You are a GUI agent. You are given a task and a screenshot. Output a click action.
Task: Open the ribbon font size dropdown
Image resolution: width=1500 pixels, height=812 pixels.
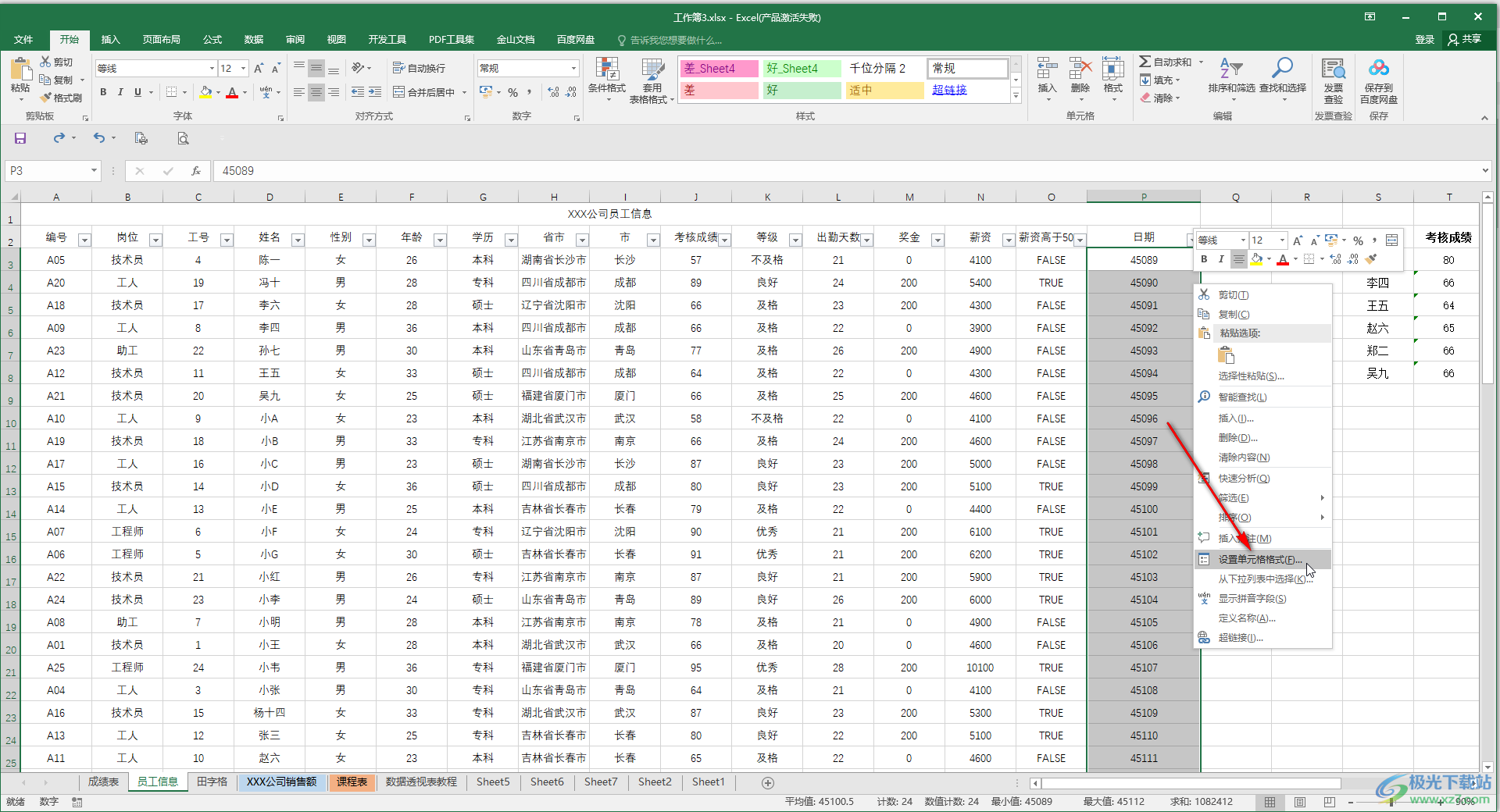[x=243, y=69]
